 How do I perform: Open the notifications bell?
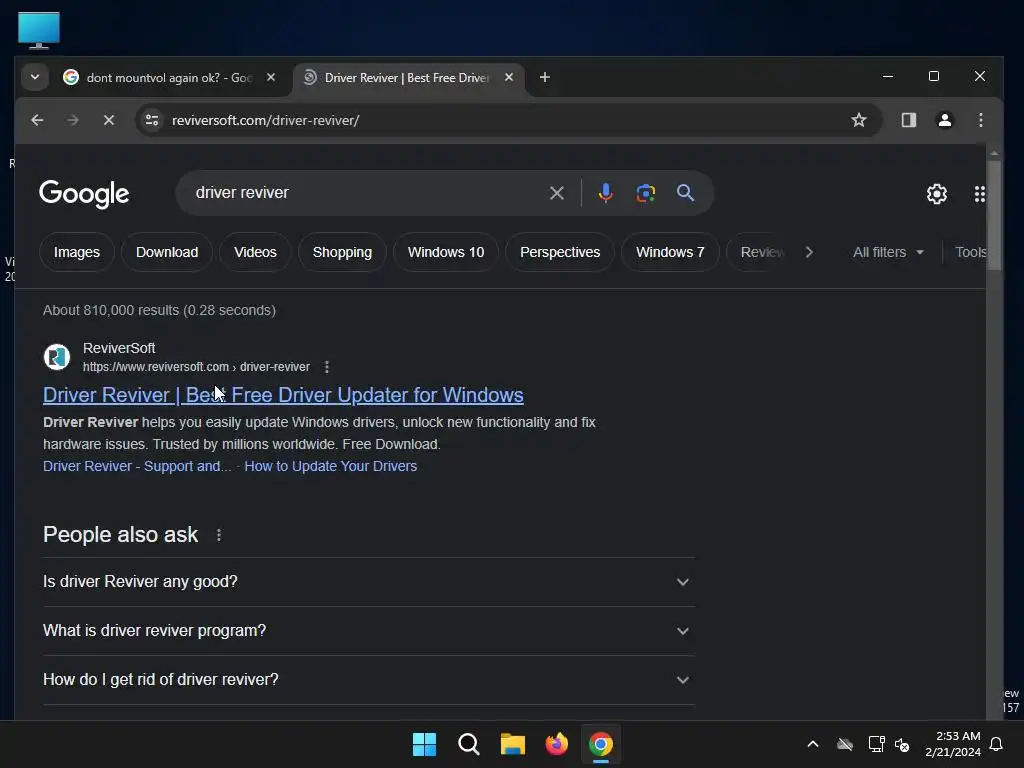tap(996, 744)
